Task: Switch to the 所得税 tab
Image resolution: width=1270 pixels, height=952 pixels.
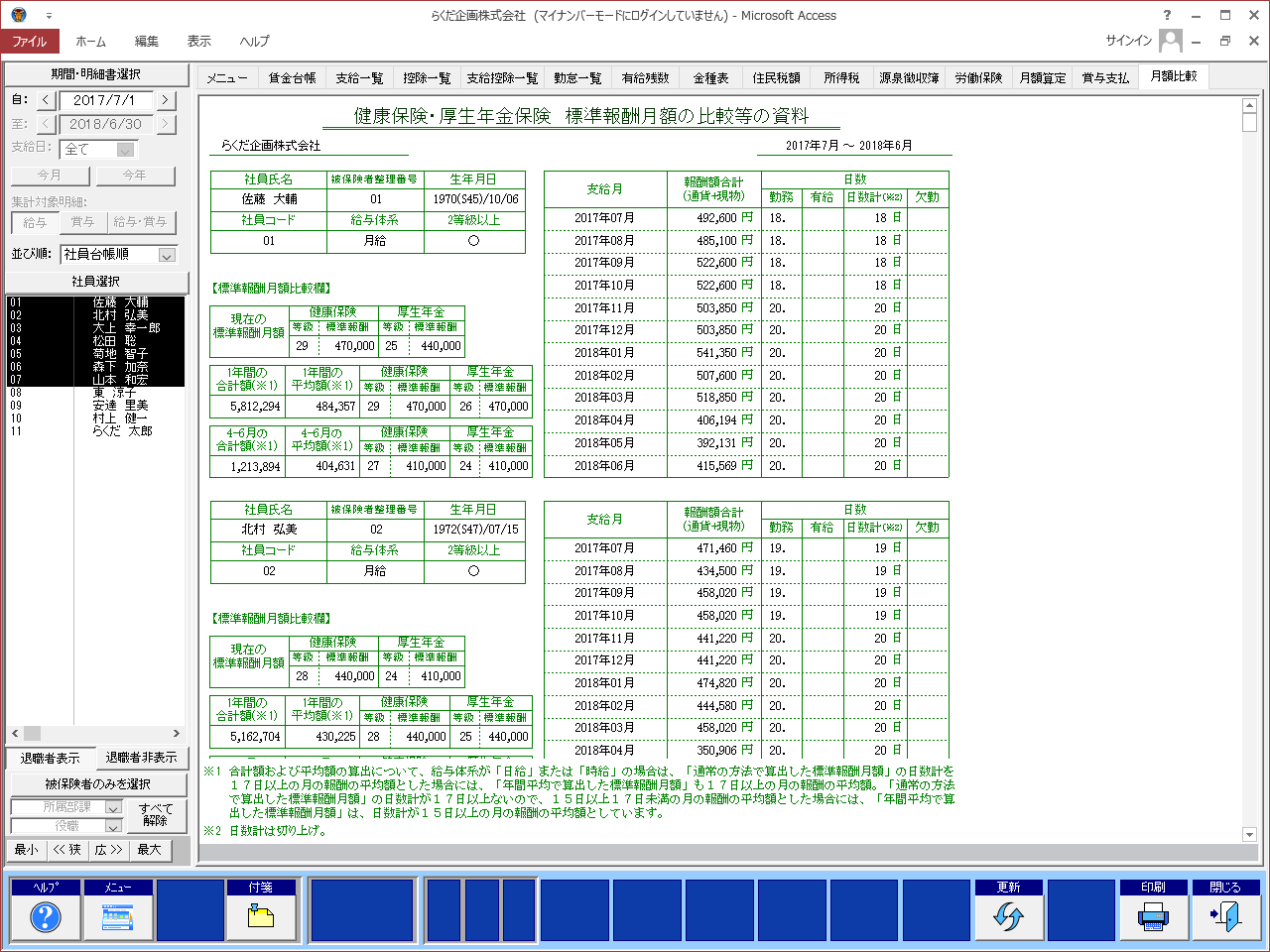Action: pos(841,77)
